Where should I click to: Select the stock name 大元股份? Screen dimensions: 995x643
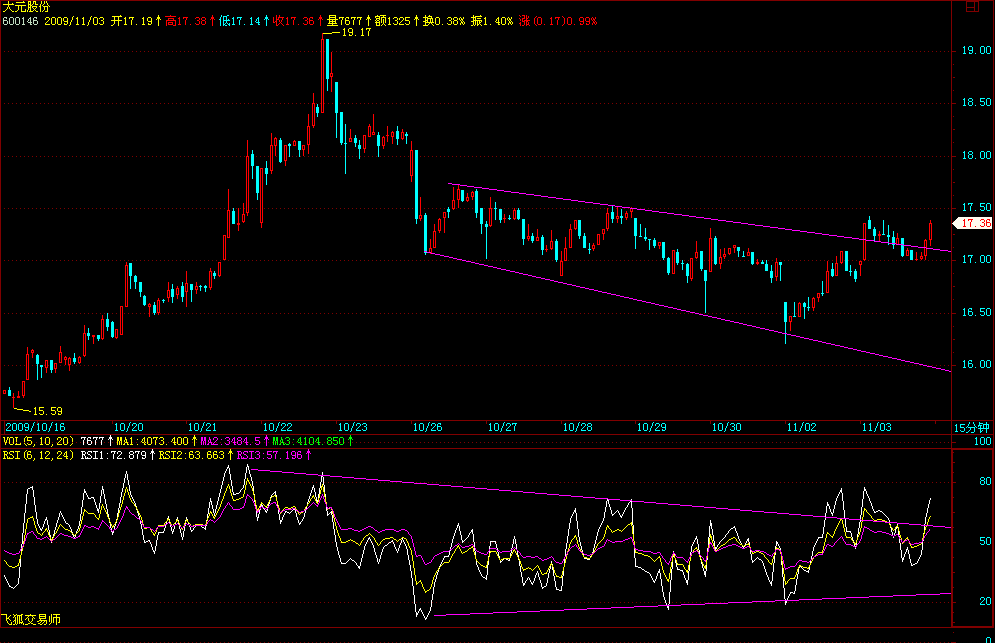pos(26,7)
